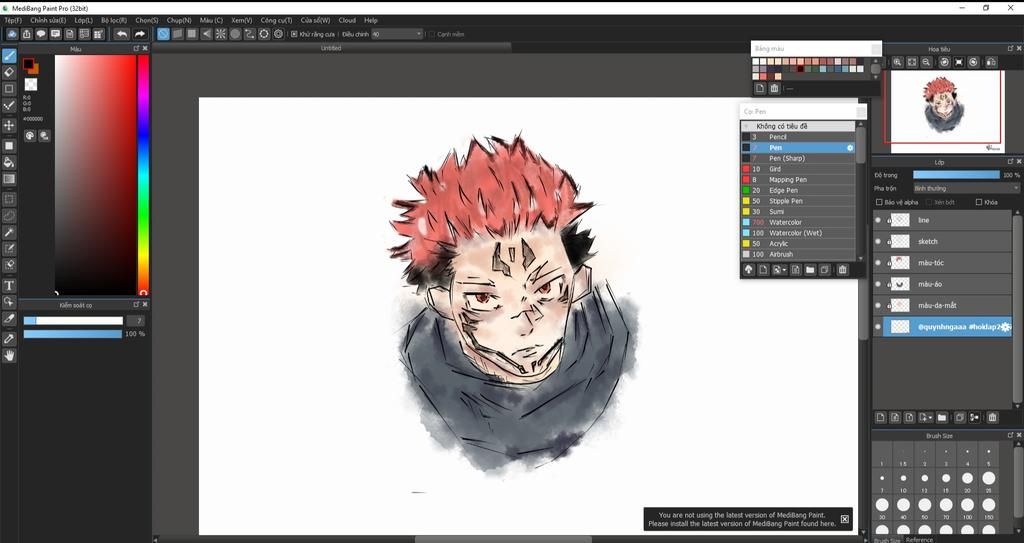Image resolution: width=1024 pixels, height=543 pixels.
Task: Delete brush using brush panel trash icon
Action: tap(842, 270)
